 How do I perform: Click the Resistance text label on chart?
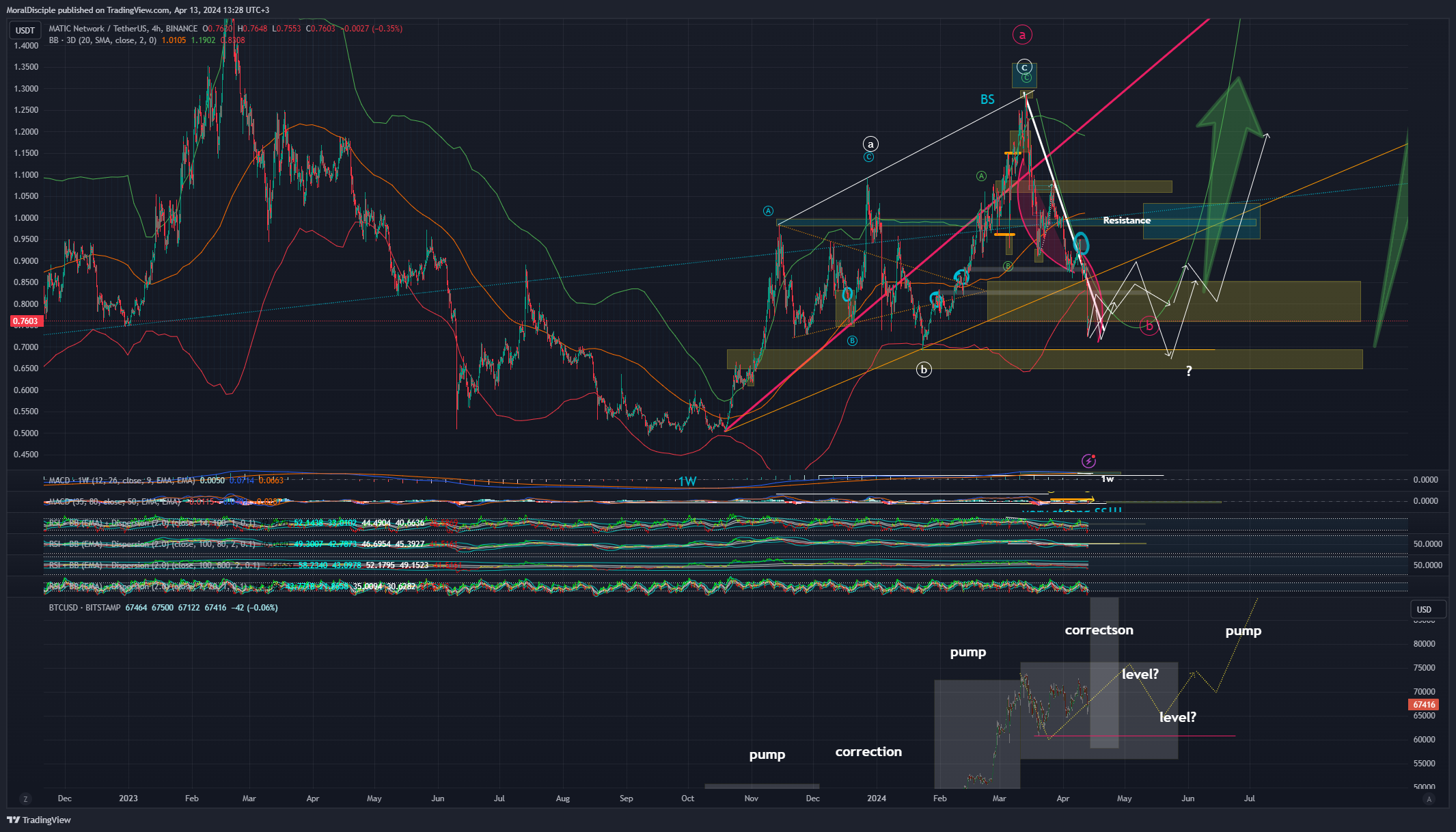(x=1127, y=220)
